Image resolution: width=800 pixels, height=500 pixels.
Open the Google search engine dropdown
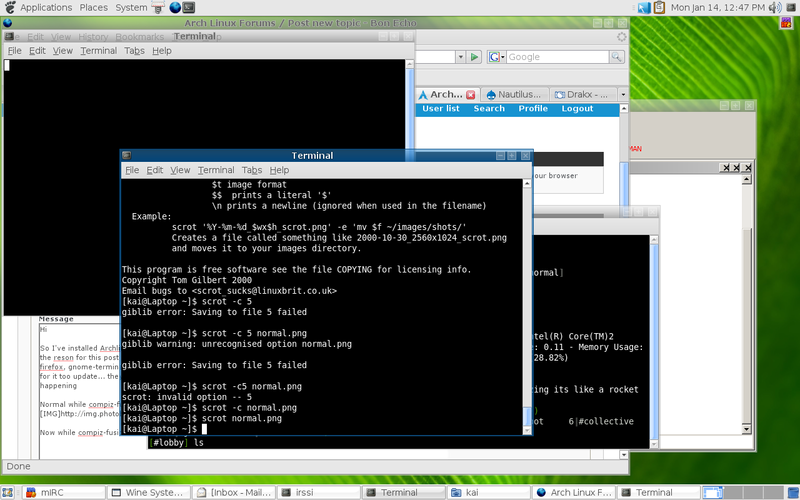click(x=496, y=57)
